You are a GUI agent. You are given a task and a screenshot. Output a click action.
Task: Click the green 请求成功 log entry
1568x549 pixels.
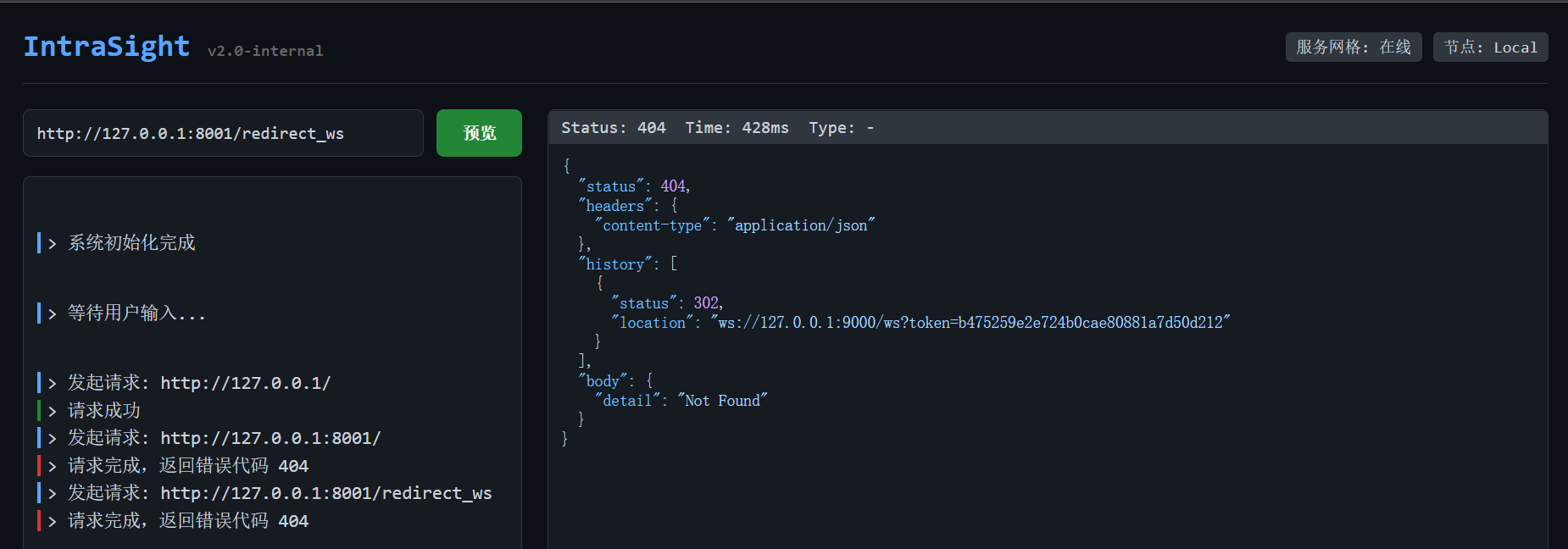104,411
